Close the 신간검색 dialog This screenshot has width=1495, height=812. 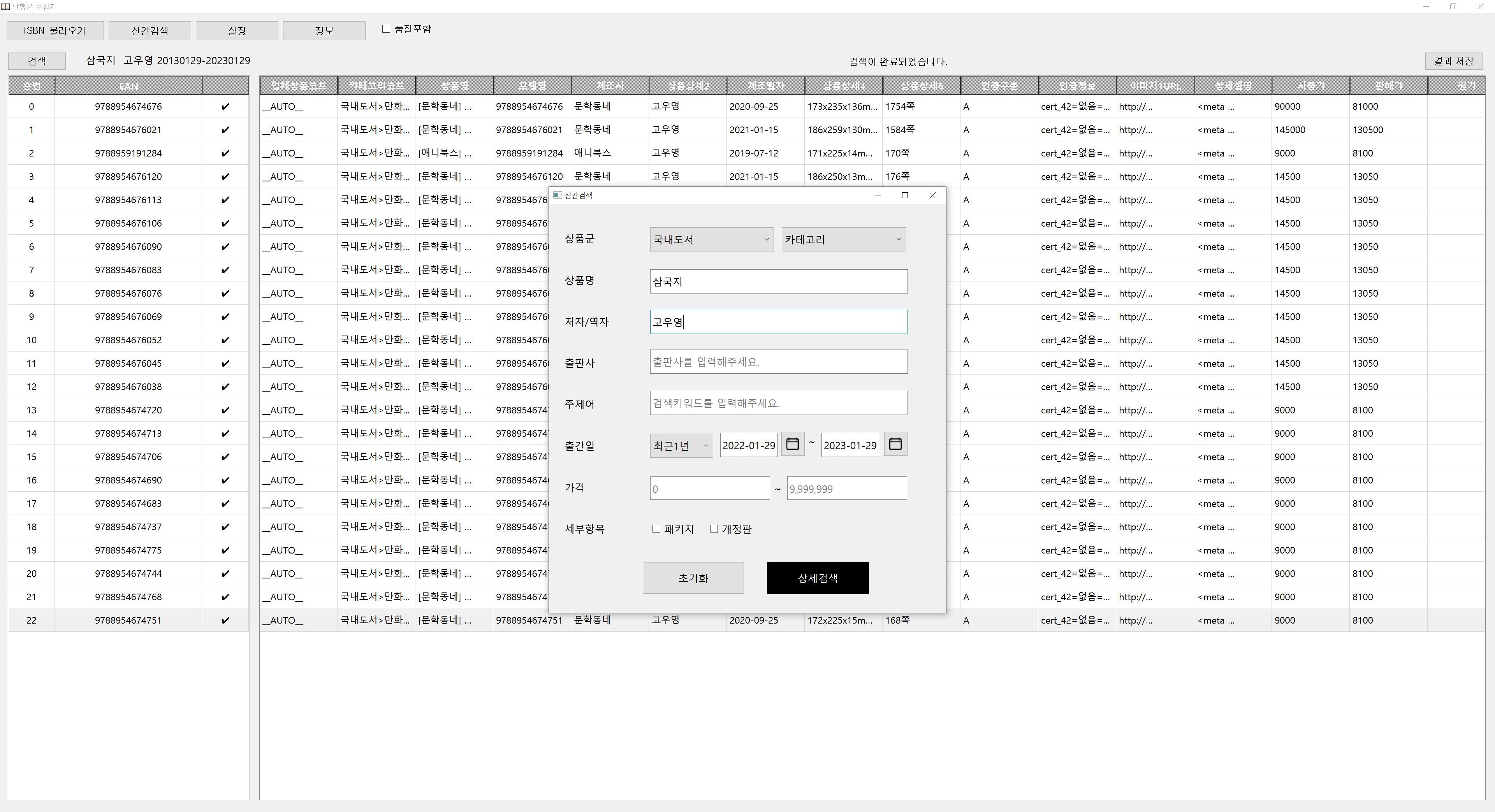click(x=932, y=195)
